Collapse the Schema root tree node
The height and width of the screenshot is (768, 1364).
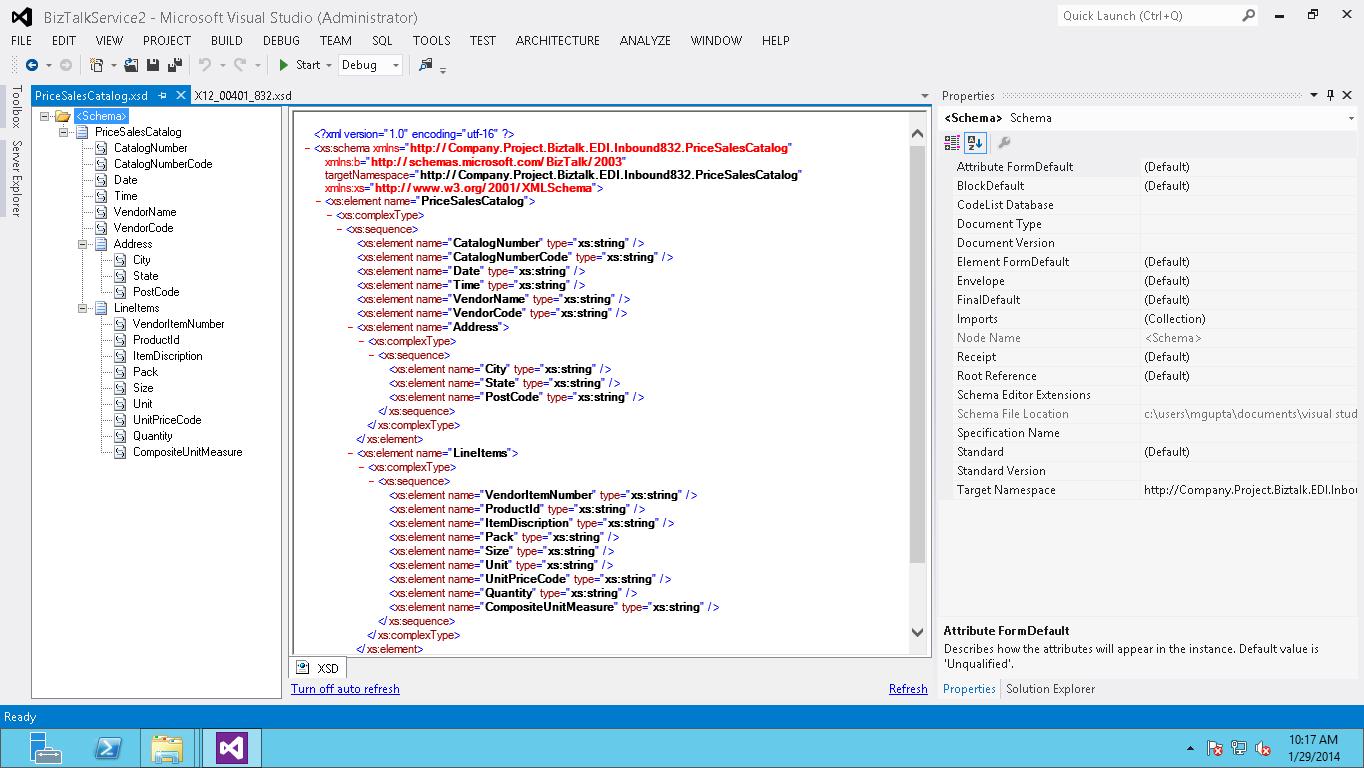click(x=45, y=116)
